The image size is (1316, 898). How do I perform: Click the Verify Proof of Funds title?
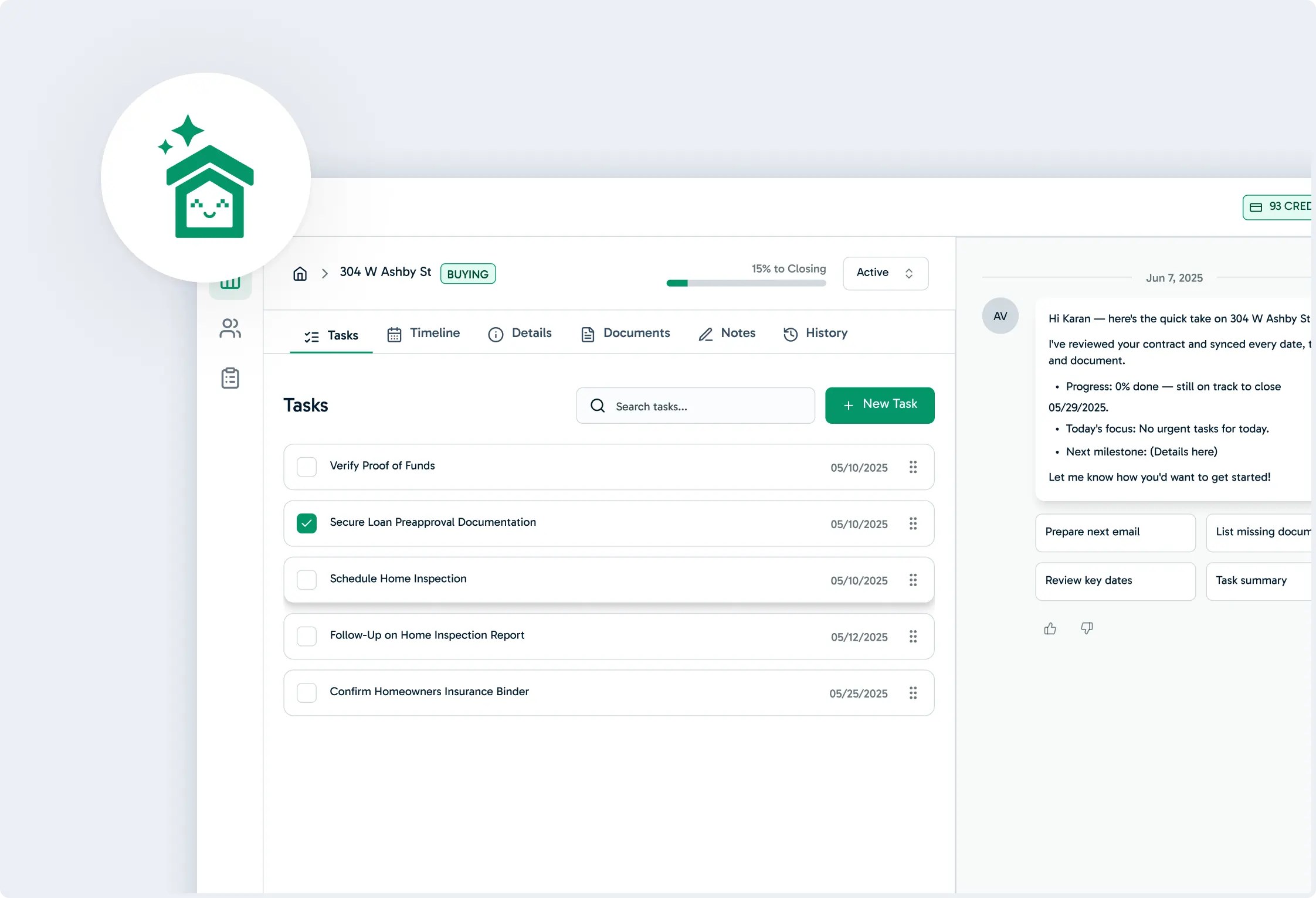click(x=382, y=466)
